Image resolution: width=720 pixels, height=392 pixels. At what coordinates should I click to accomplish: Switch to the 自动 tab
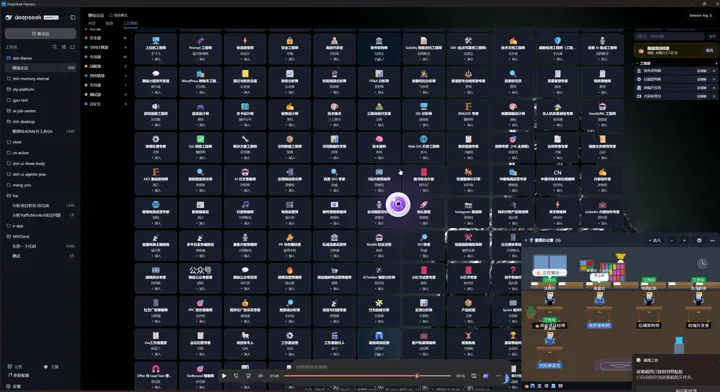[109, 23]
